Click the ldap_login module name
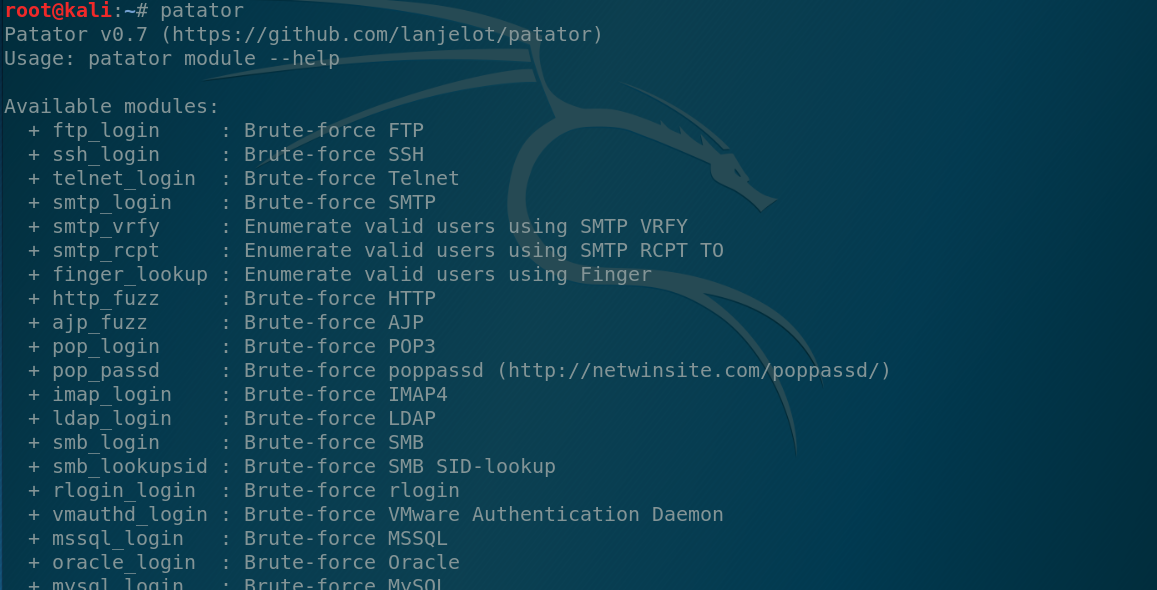This screenshot has height=590, width=1157. (112, 419)
